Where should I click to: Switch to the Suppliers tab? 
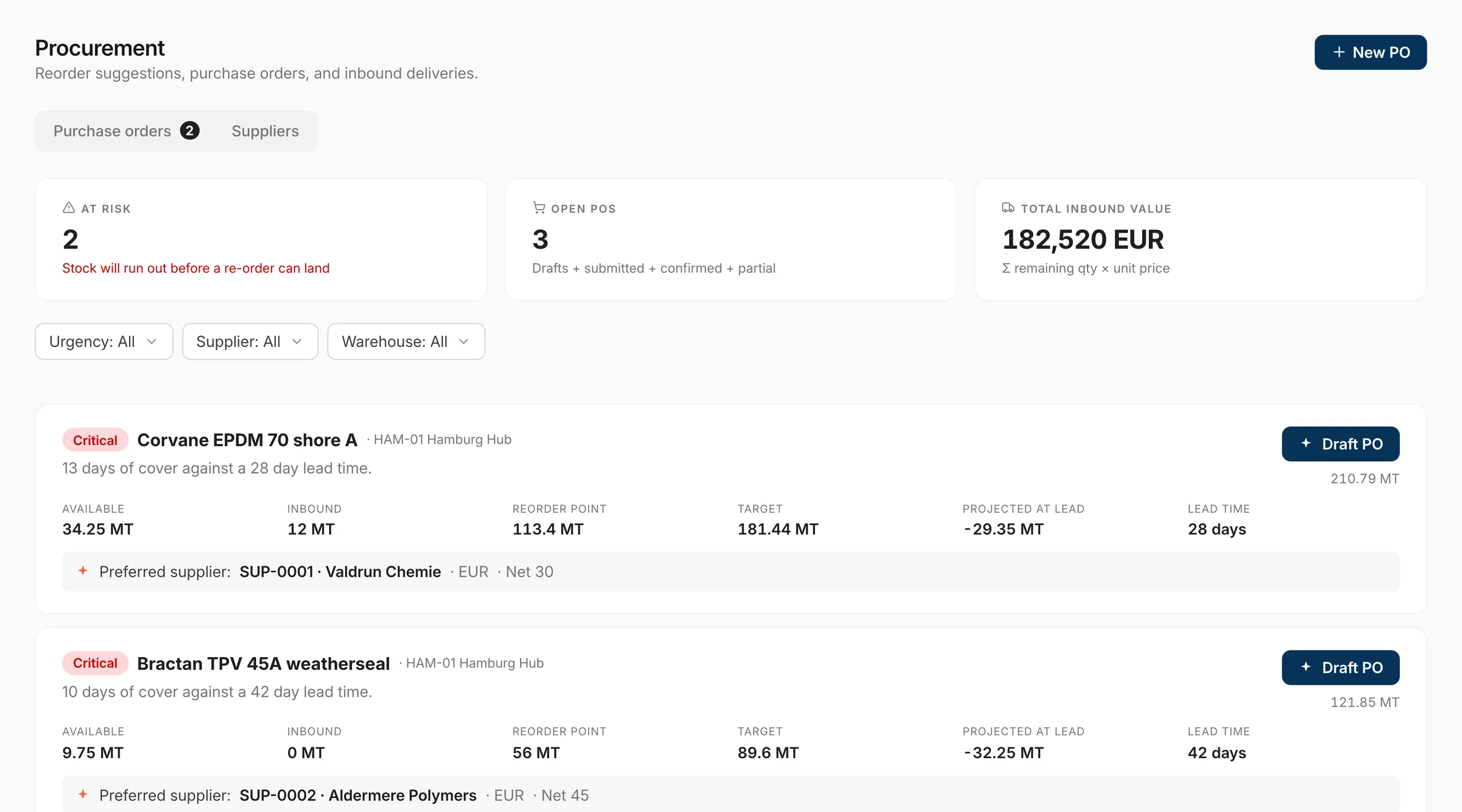(265, 131)
